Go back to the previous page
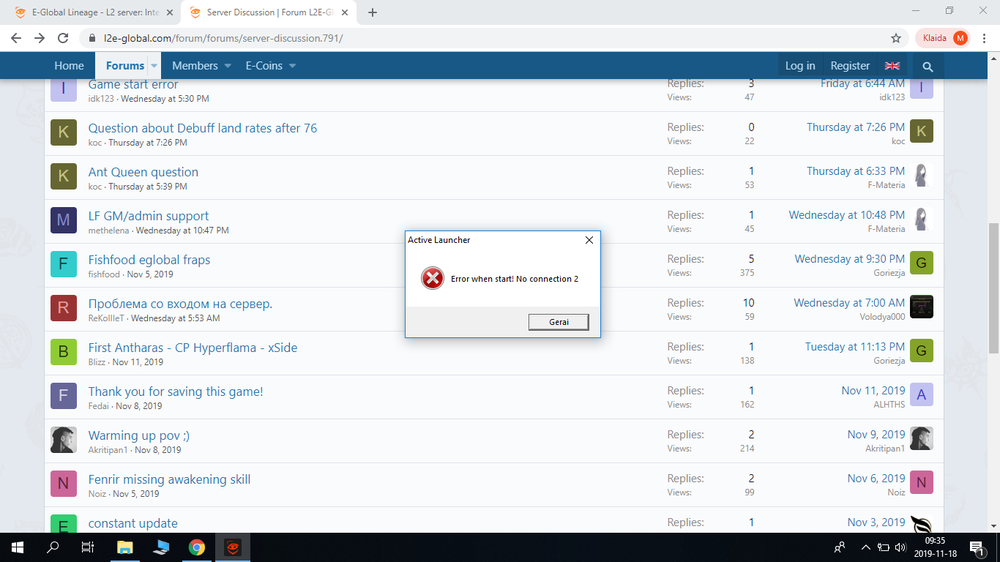Image resolution: width=1000 pixels, height=562 pixels. 15,38
